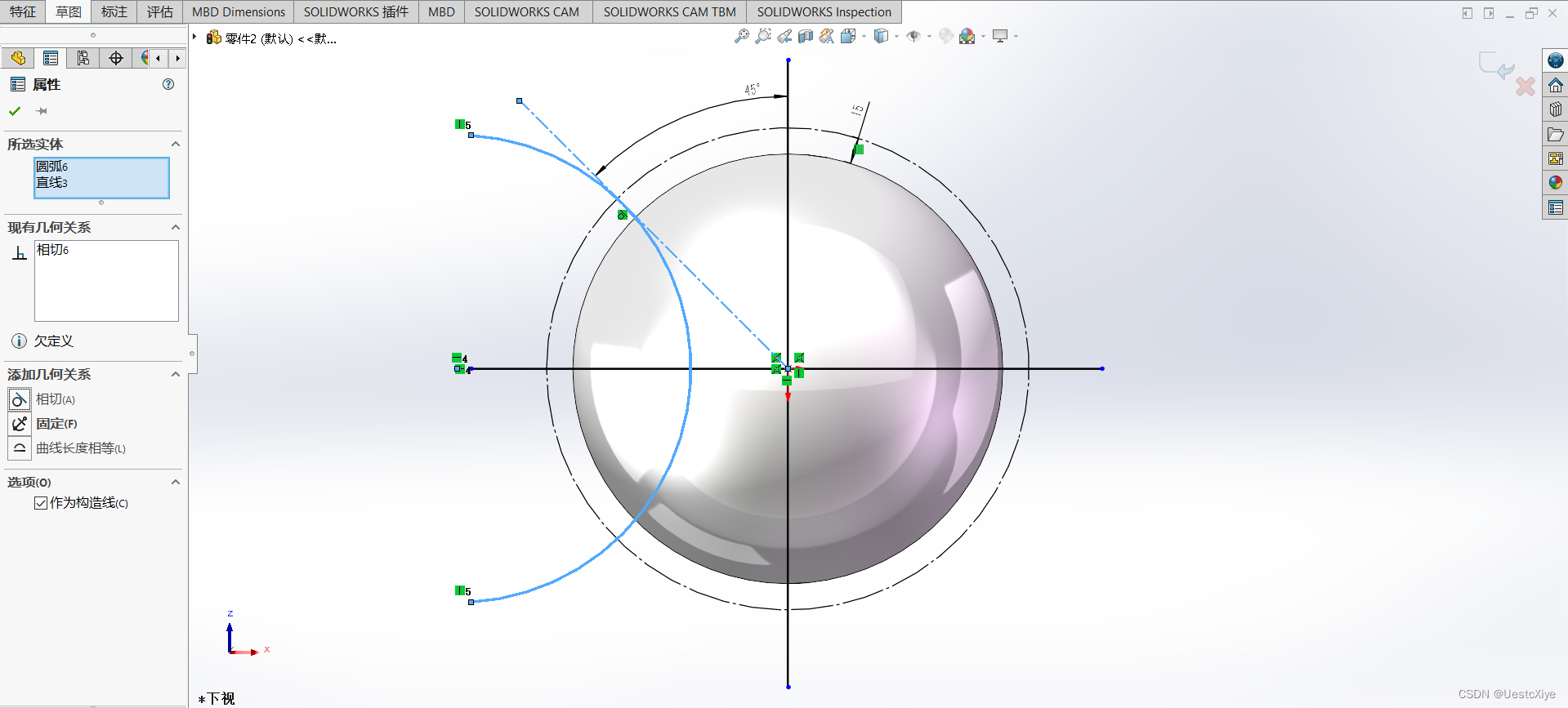1568x708 pixels.
Task: Collapse the 添加几何关系 section
Action: (x=175, y=374)
